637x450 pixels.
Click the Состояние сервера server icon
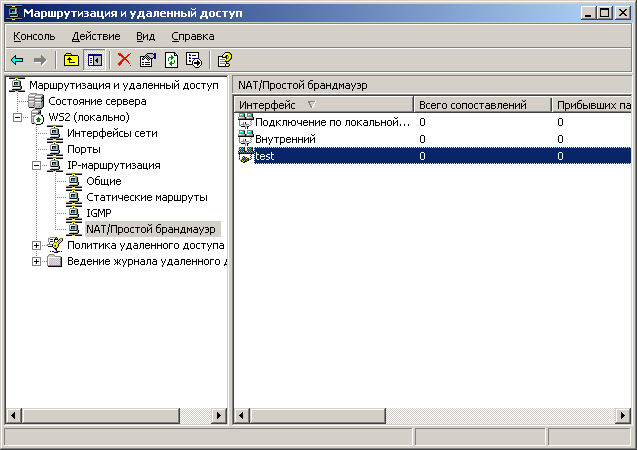point(36,101)
